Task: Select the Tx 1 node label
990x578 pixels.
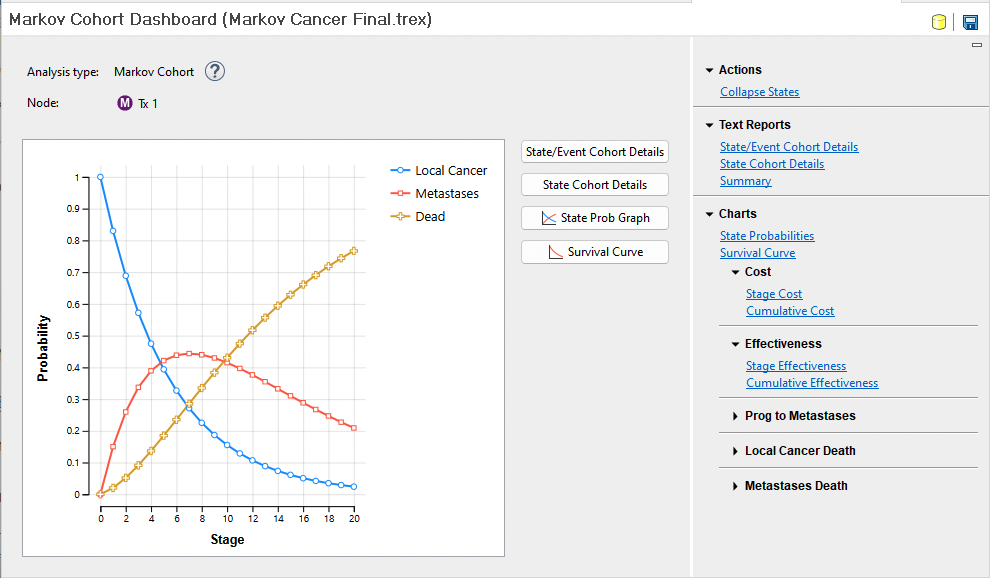Action: coord(147,102)
